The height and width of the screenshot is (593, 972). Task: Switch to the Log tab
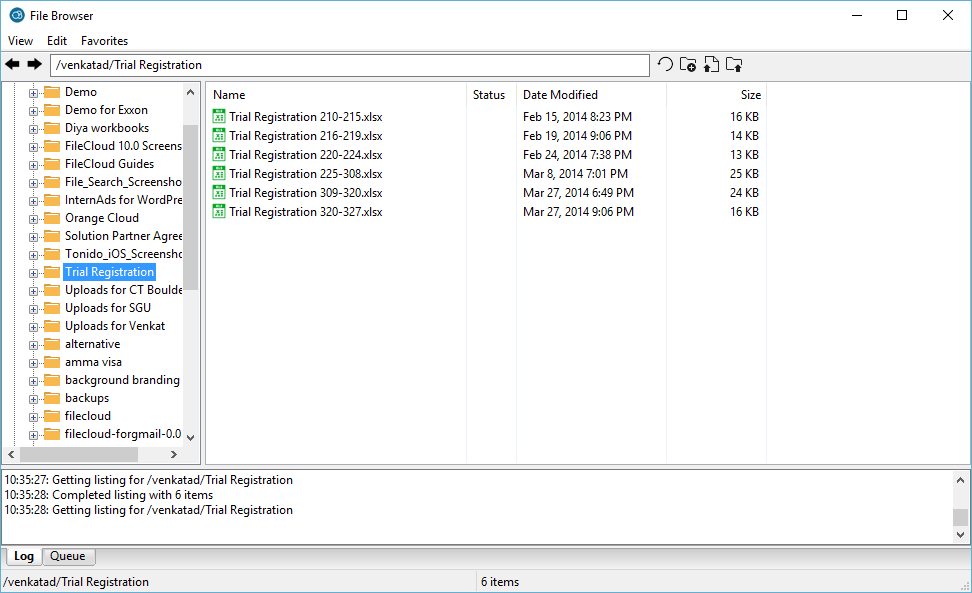coord(24,556)
